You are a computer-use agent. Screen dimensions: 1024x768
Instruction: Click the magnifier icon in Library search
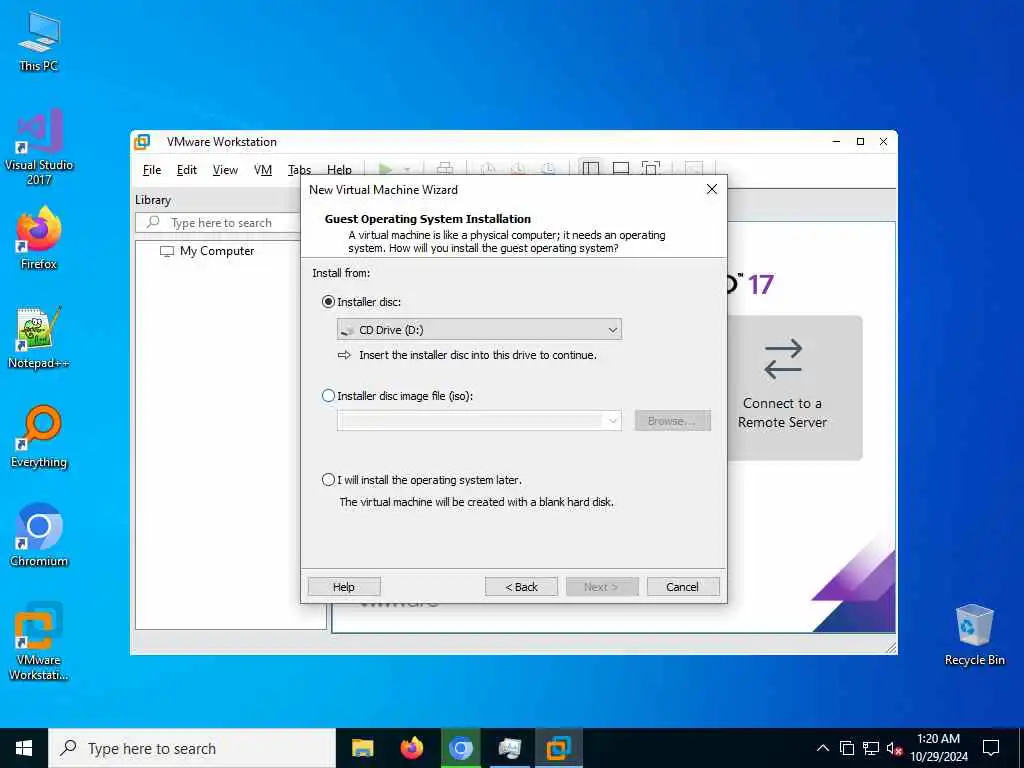point(153,222)
